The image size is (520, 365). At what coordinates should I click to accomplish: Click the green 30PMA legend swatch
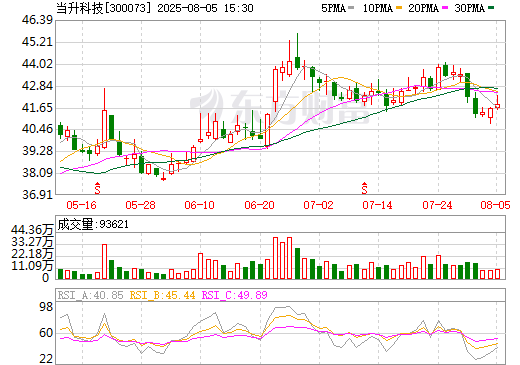[x=491, y=7]
